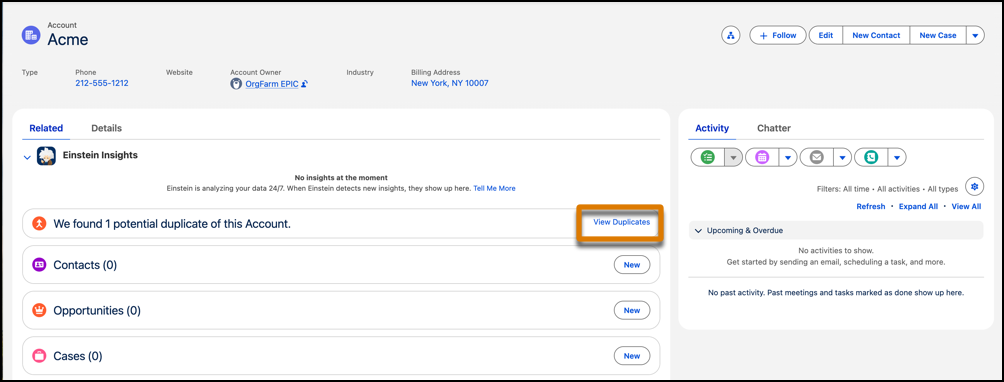Click the gray Email envelope icon
Image resolution: width=1004 pixels, height=382 pixels.
pos(816,157)
